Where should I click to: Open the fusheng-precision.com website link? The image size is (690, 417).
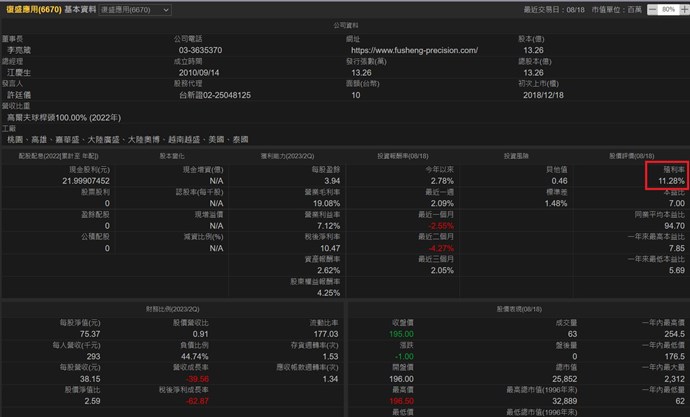tap(413, 50)
